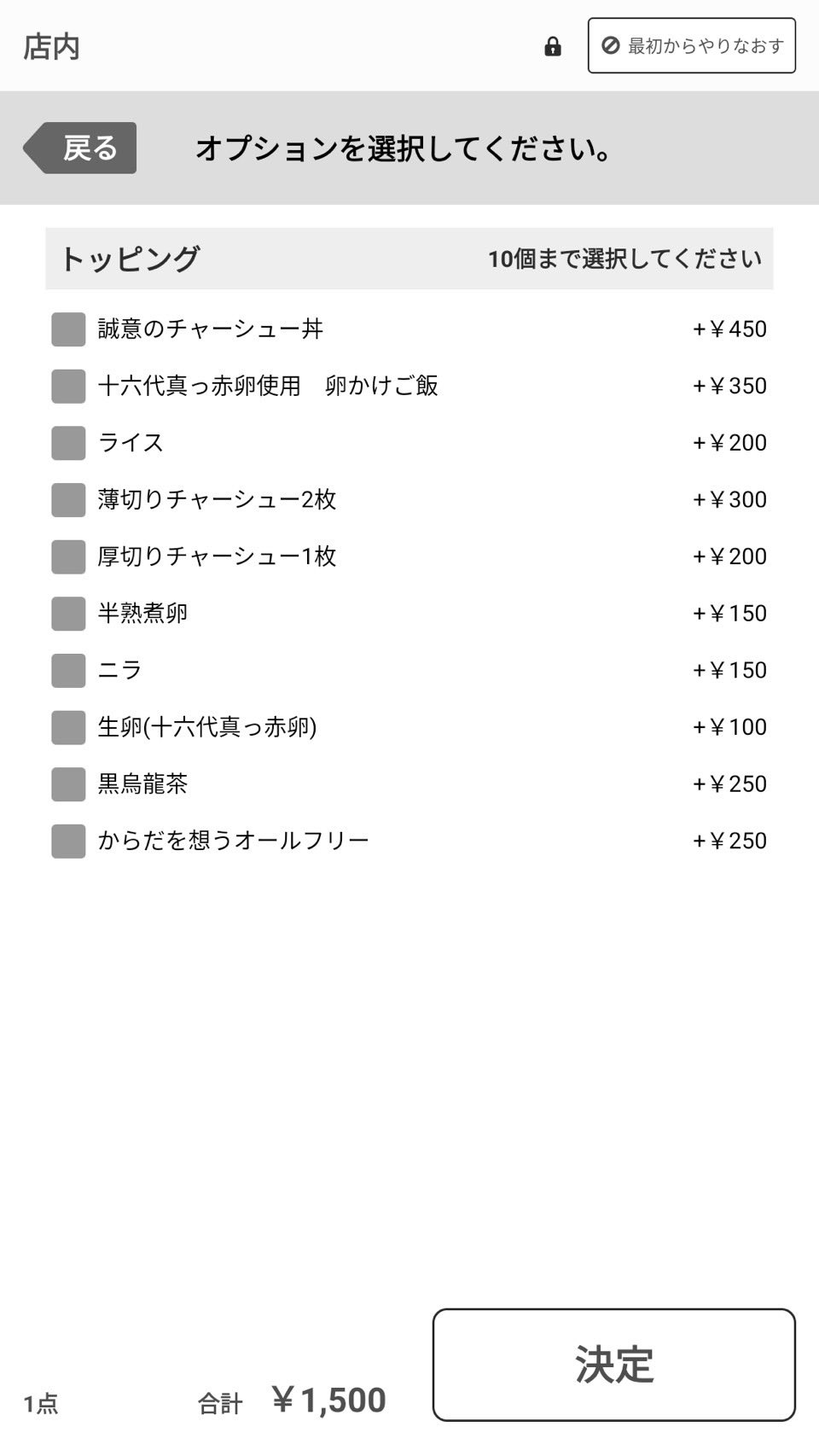The height and width of the screenshot is (1456, 819).
Task: Enable 薄切りチャーシュー2枚 topping checkbox
Action: (x=68, y=500)
